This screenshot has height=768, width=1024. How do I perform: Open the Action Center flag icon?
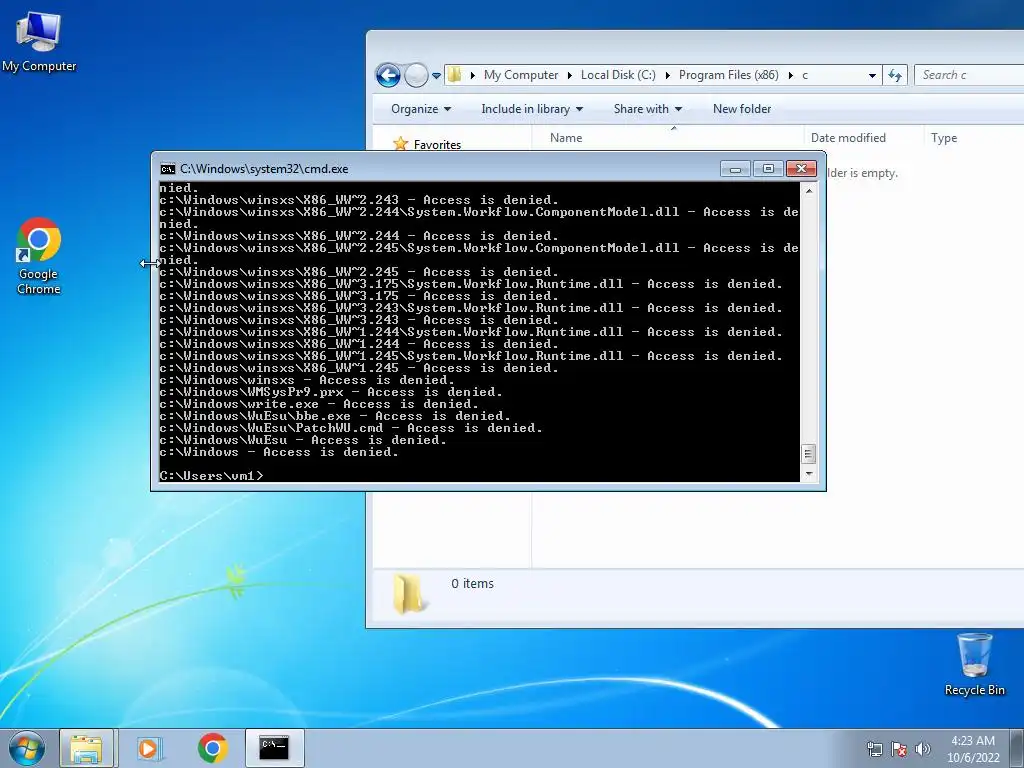899,749
